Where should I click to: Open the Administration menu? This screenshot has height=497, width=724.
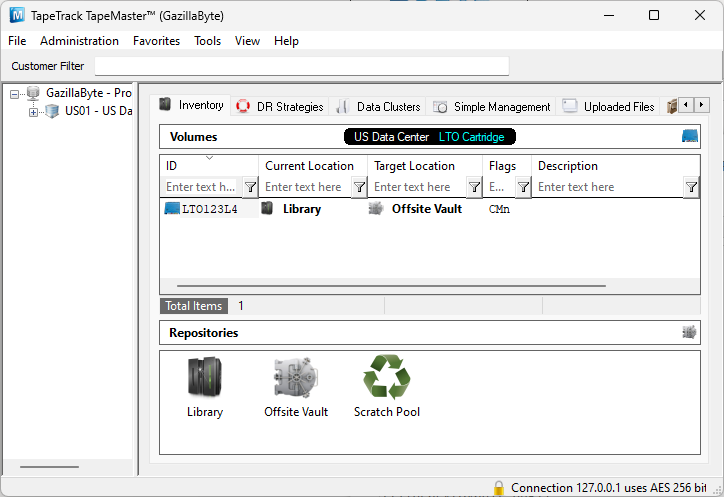point(79,41)
